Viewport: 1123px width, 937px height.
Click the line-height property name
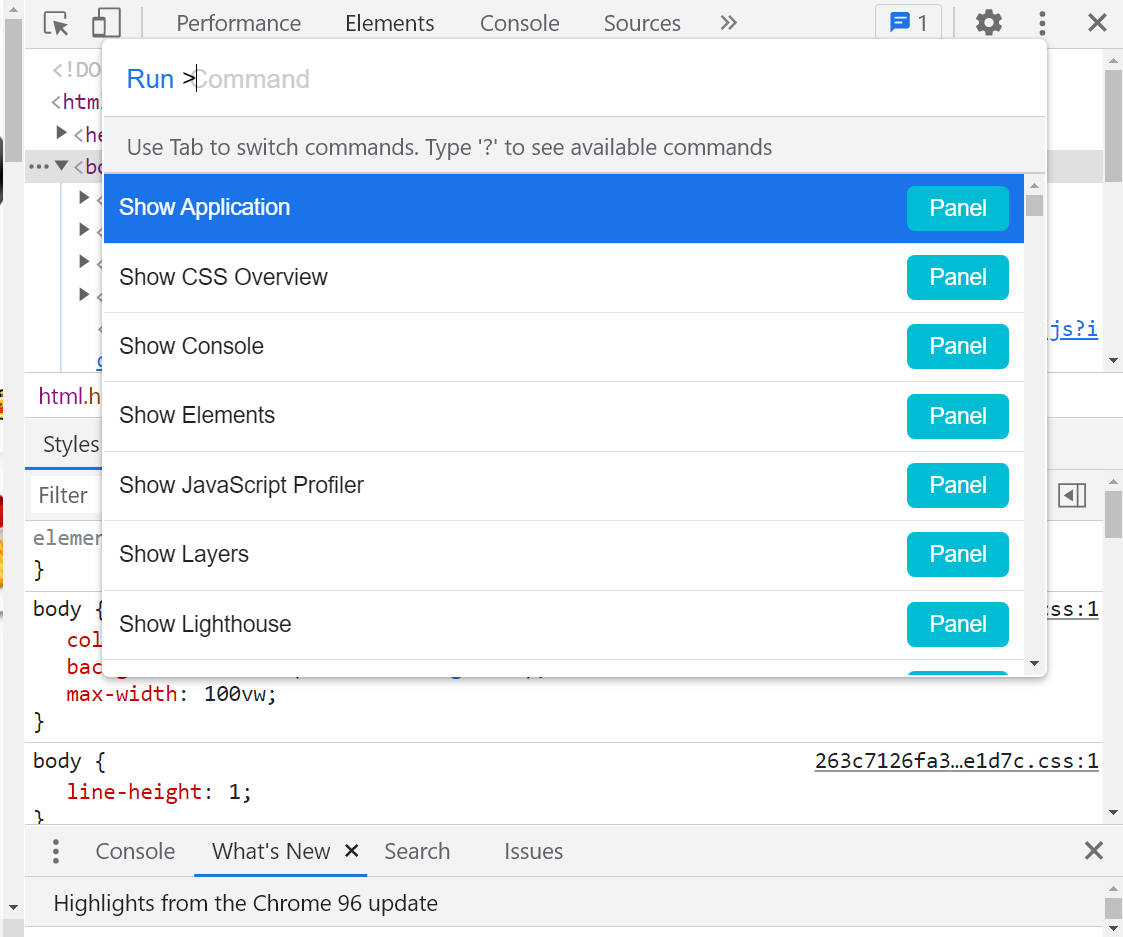point(135,792)
